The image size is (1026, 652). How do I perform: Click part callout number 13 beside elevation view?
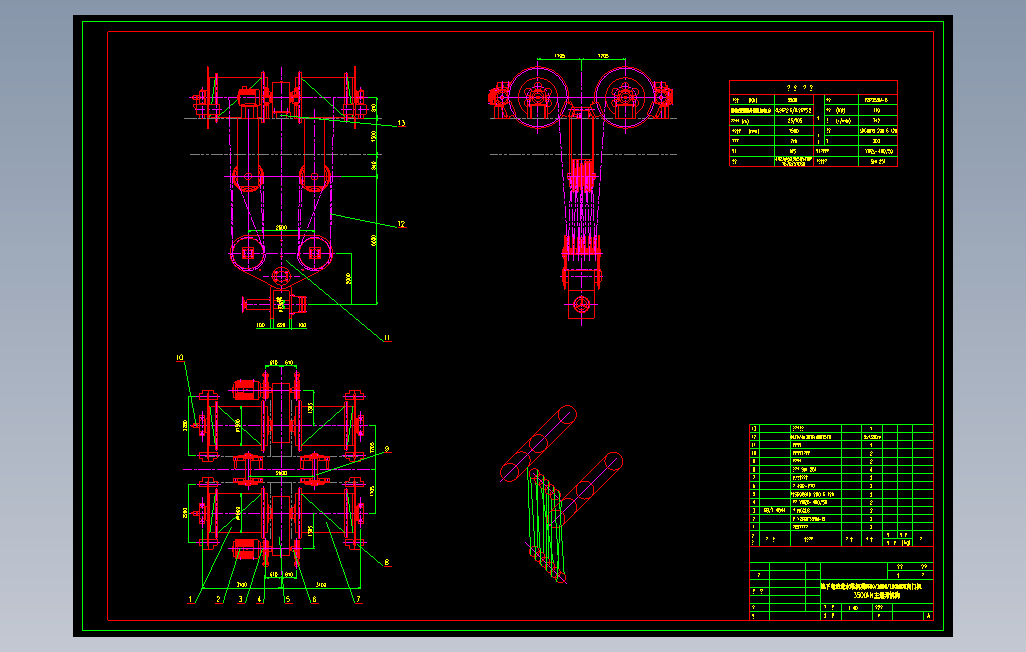coord(401,122)
